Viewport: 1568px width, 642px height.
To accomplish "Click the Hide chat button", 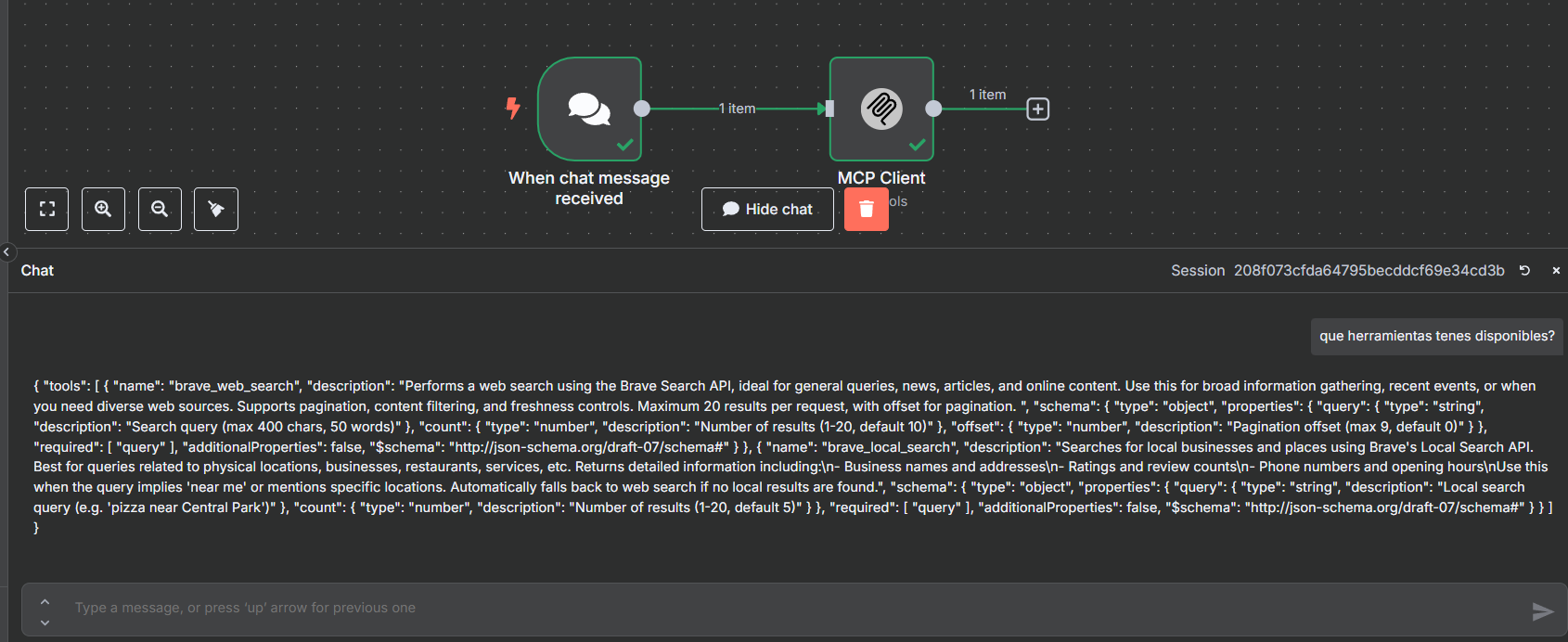I will pyautogui.click(x=767, y=209).
